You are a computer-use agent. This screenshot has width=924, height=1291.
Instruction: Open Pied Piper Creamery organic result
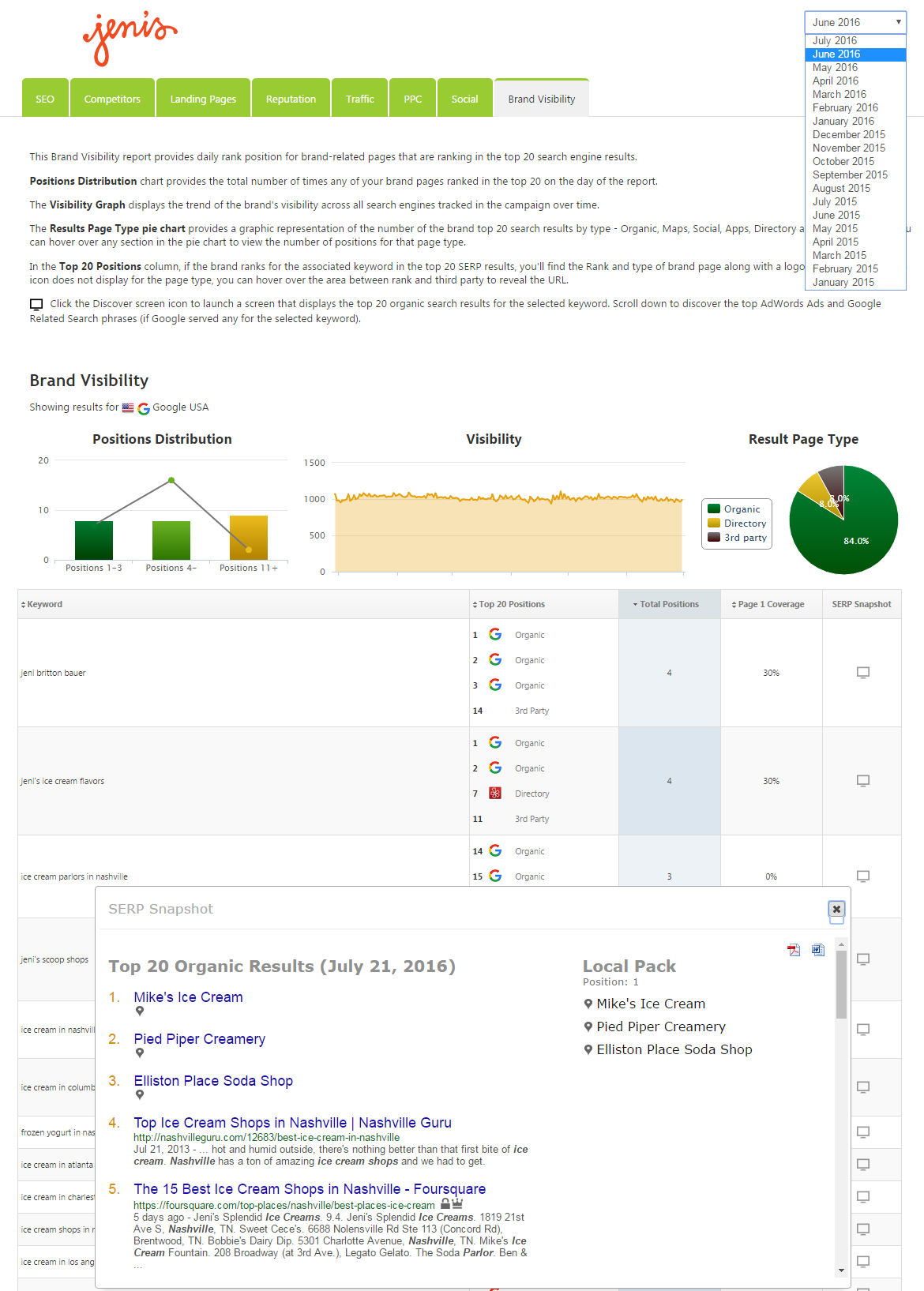click(199, 1039)
